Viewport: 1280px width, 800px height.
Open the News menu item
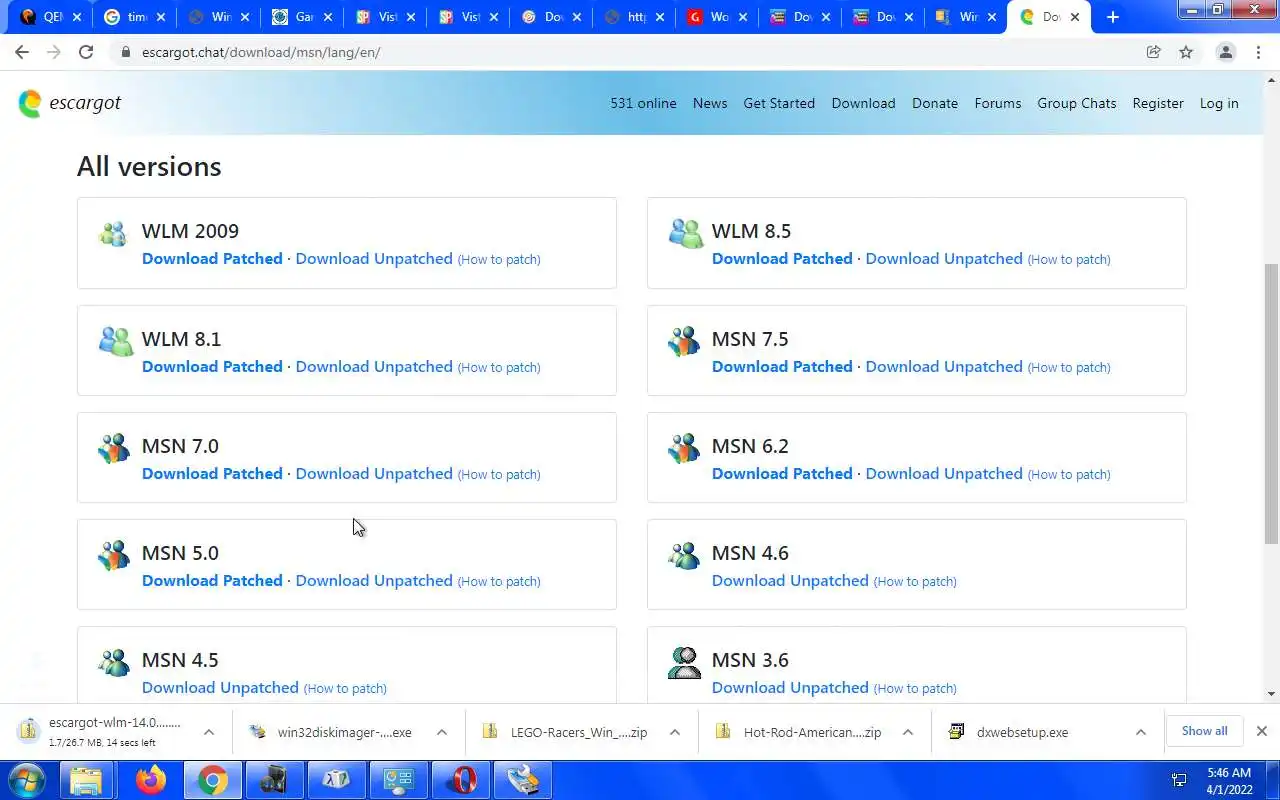[710, 103]
